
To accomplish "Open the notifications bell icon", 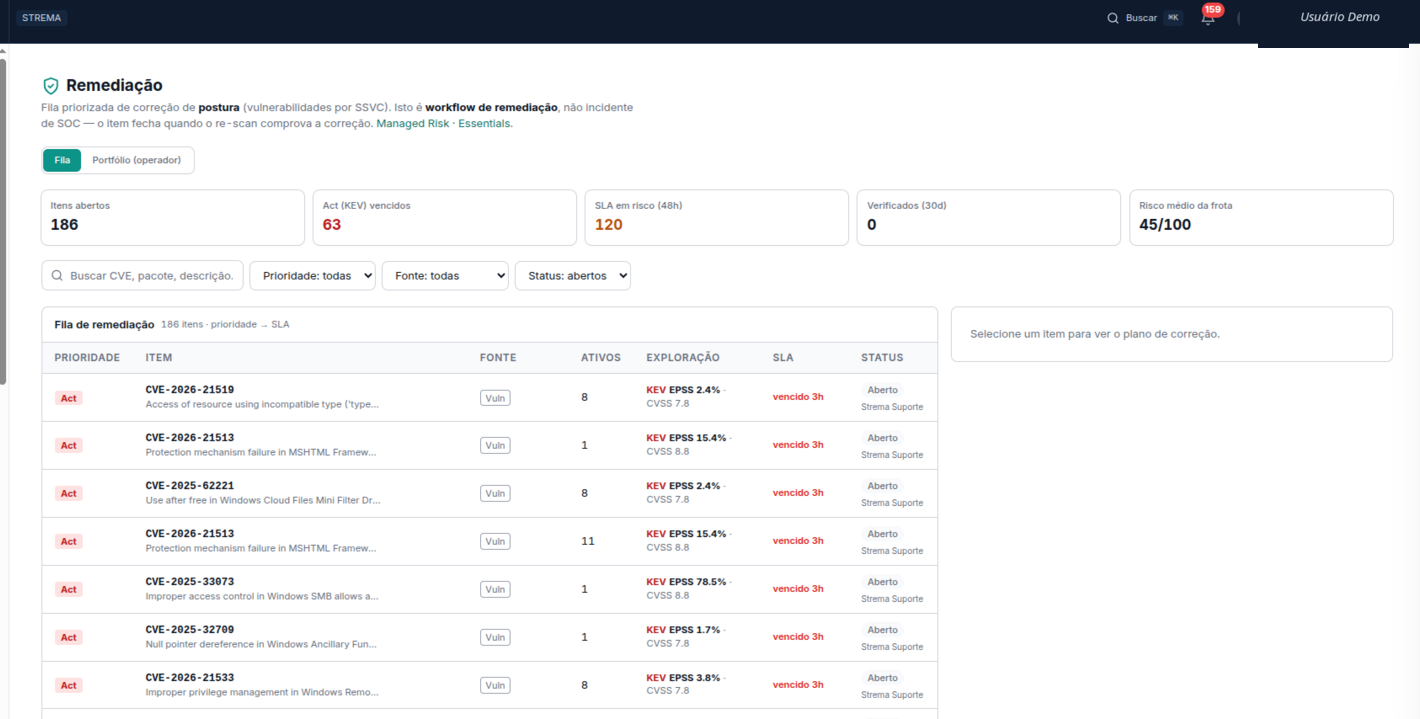I will [x=1207, y=18].
